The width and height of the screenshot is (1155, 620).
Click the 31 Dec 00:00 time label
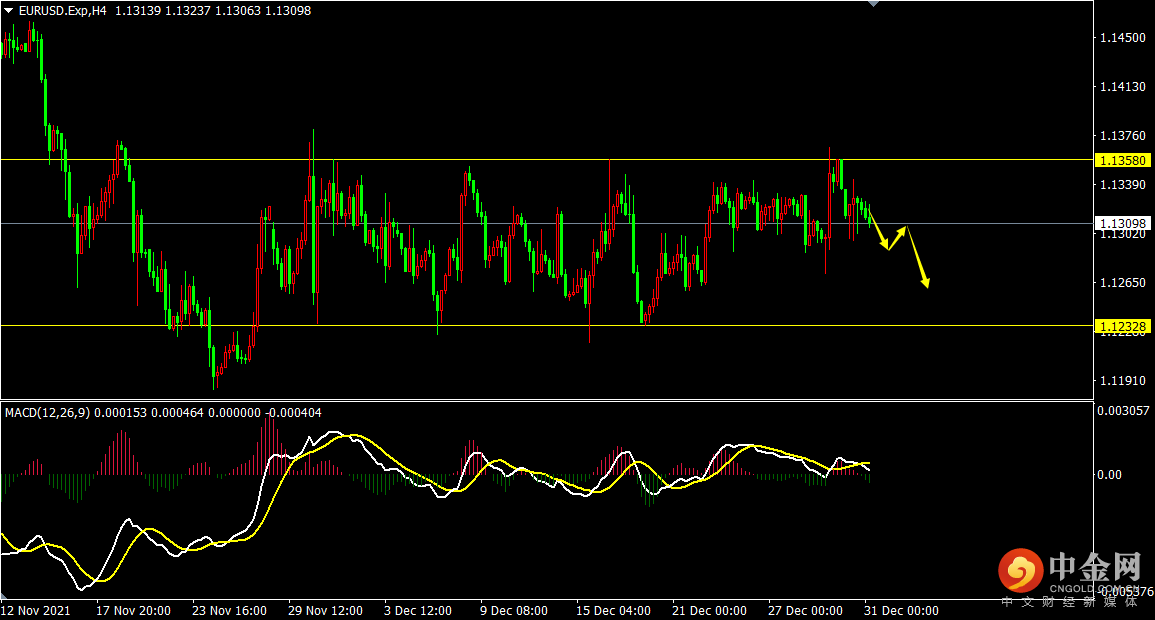click(x=901, y=610)
